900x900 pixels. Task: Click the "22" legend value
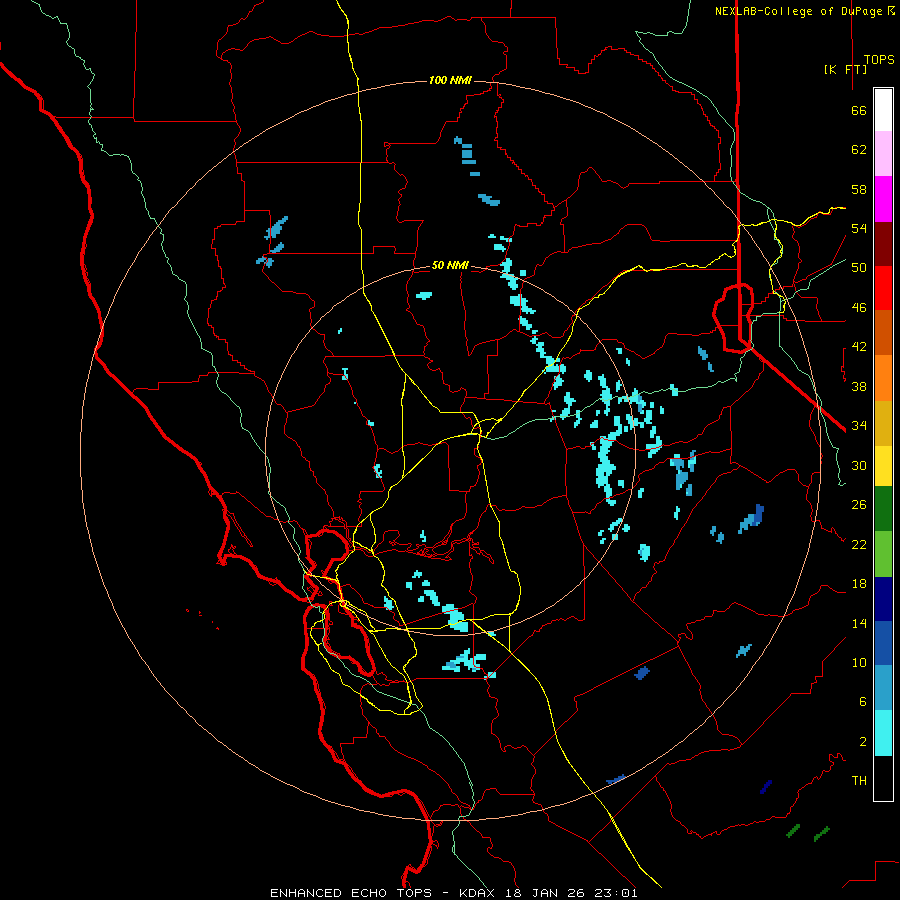click(x=859, y=544)
